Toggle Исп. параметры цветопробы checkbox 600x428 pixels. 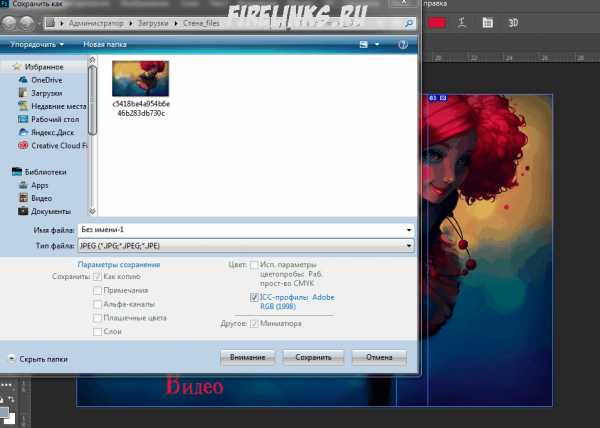click(x=254, y=265)
